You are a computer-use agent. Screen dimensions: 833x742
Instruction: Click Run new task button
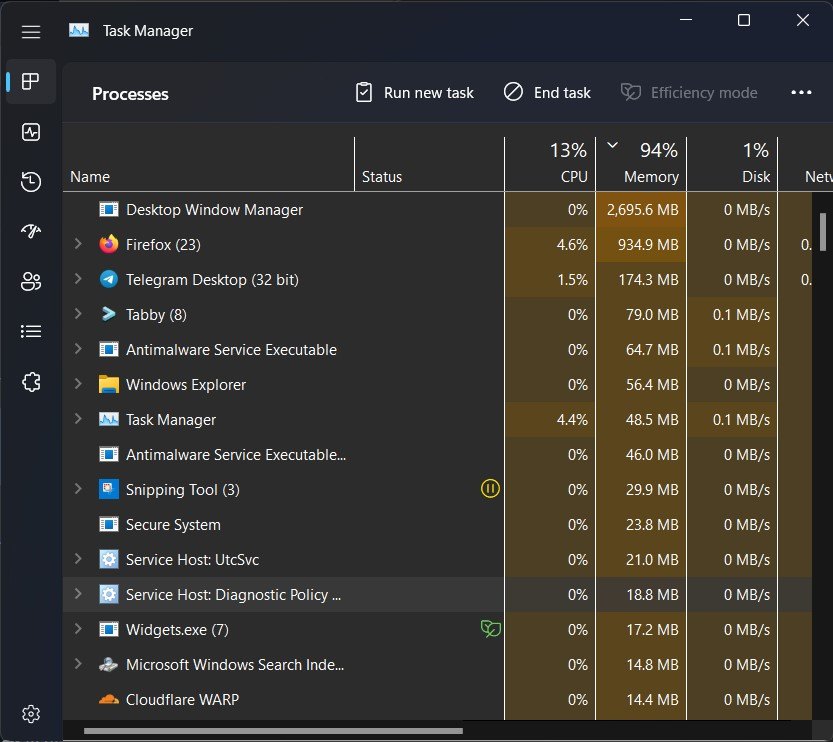(414, 92)
